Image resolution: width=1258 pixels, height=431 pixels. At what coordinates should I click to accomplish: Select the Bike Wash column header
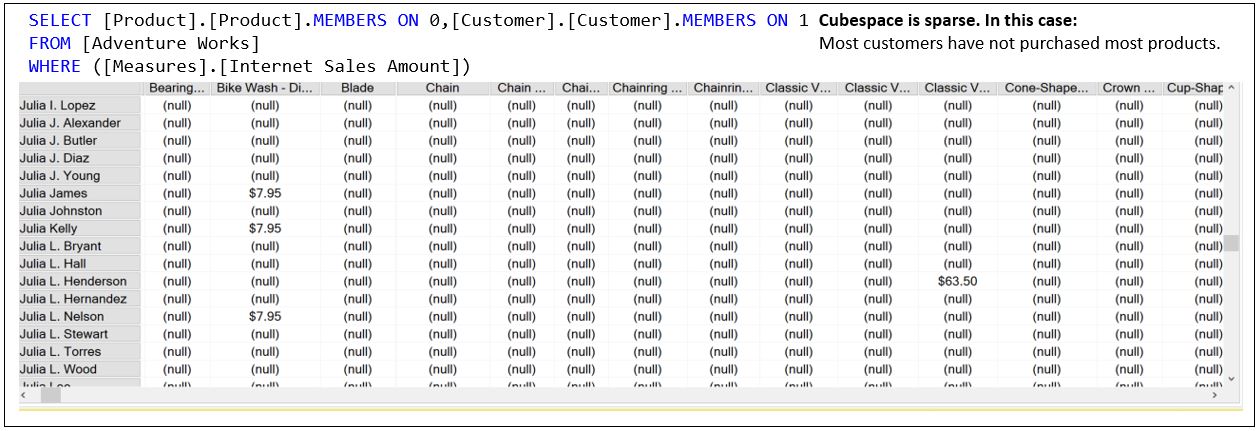pyautogui.click(x=265, y=88)
